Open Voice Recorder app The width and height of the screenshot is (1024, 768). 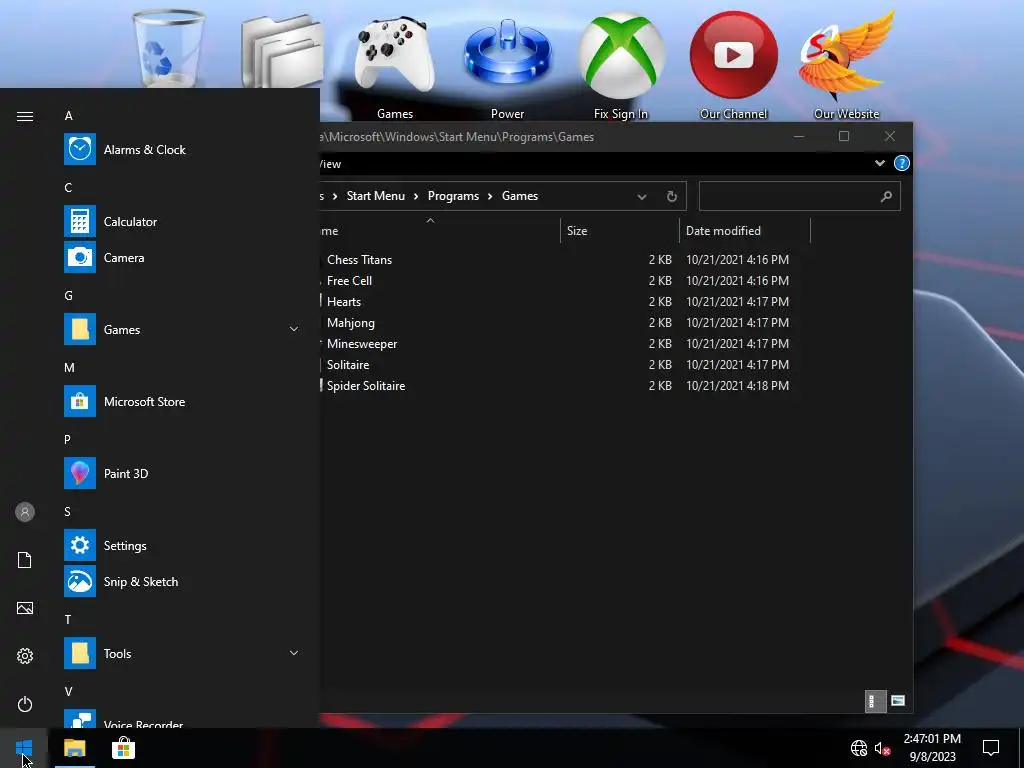(180, 720)
